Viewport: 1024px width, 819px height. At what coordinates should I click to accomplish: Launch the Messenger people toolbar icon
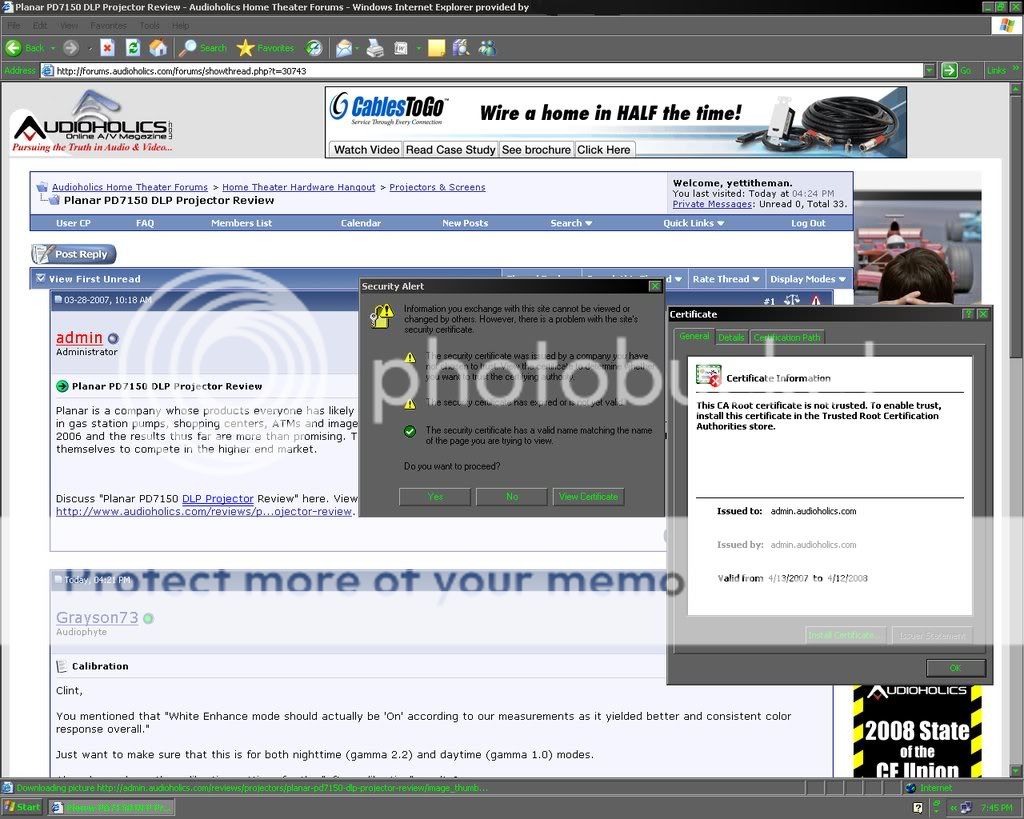pos(487,48)
